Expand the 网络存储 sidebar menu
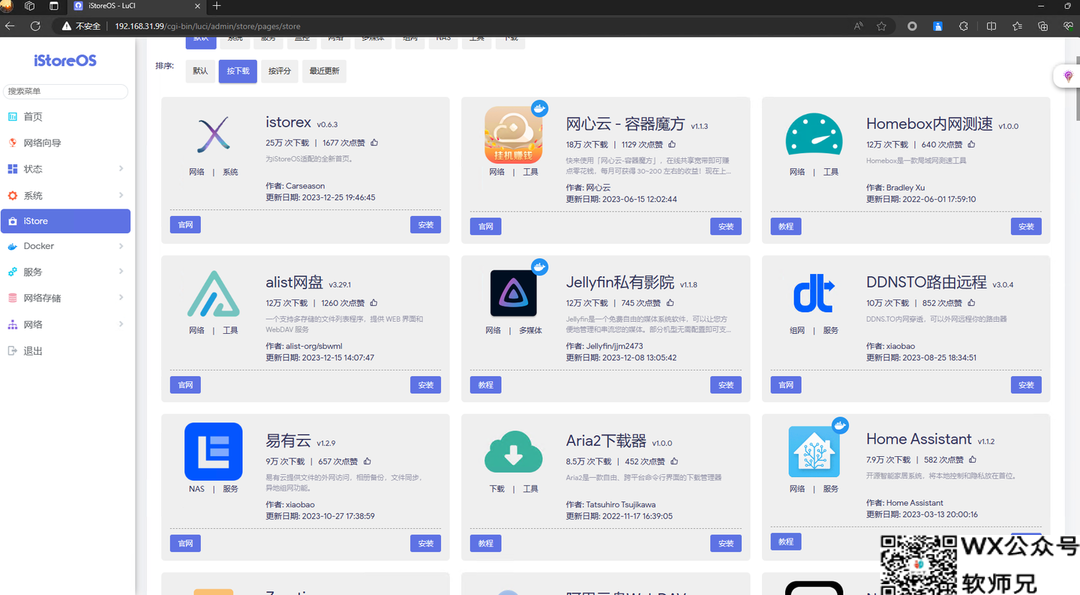1080x595 pixels. [x=65, y=298]
